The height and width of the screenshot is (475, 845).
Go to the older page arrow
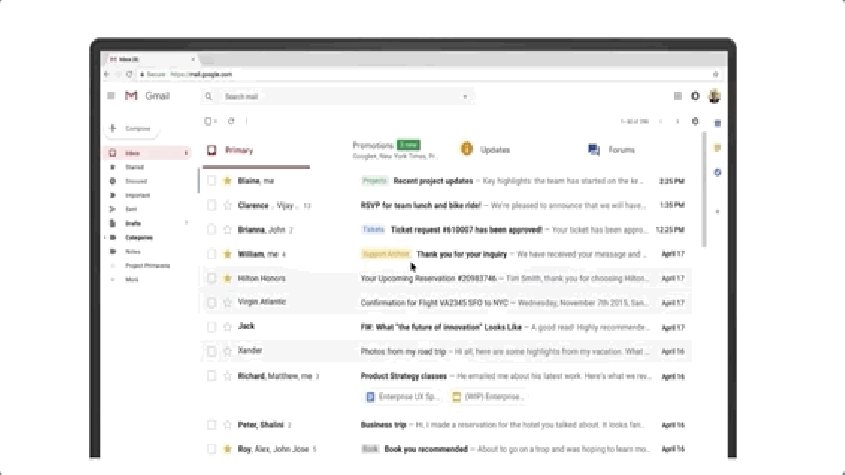[x=677, y=122]
